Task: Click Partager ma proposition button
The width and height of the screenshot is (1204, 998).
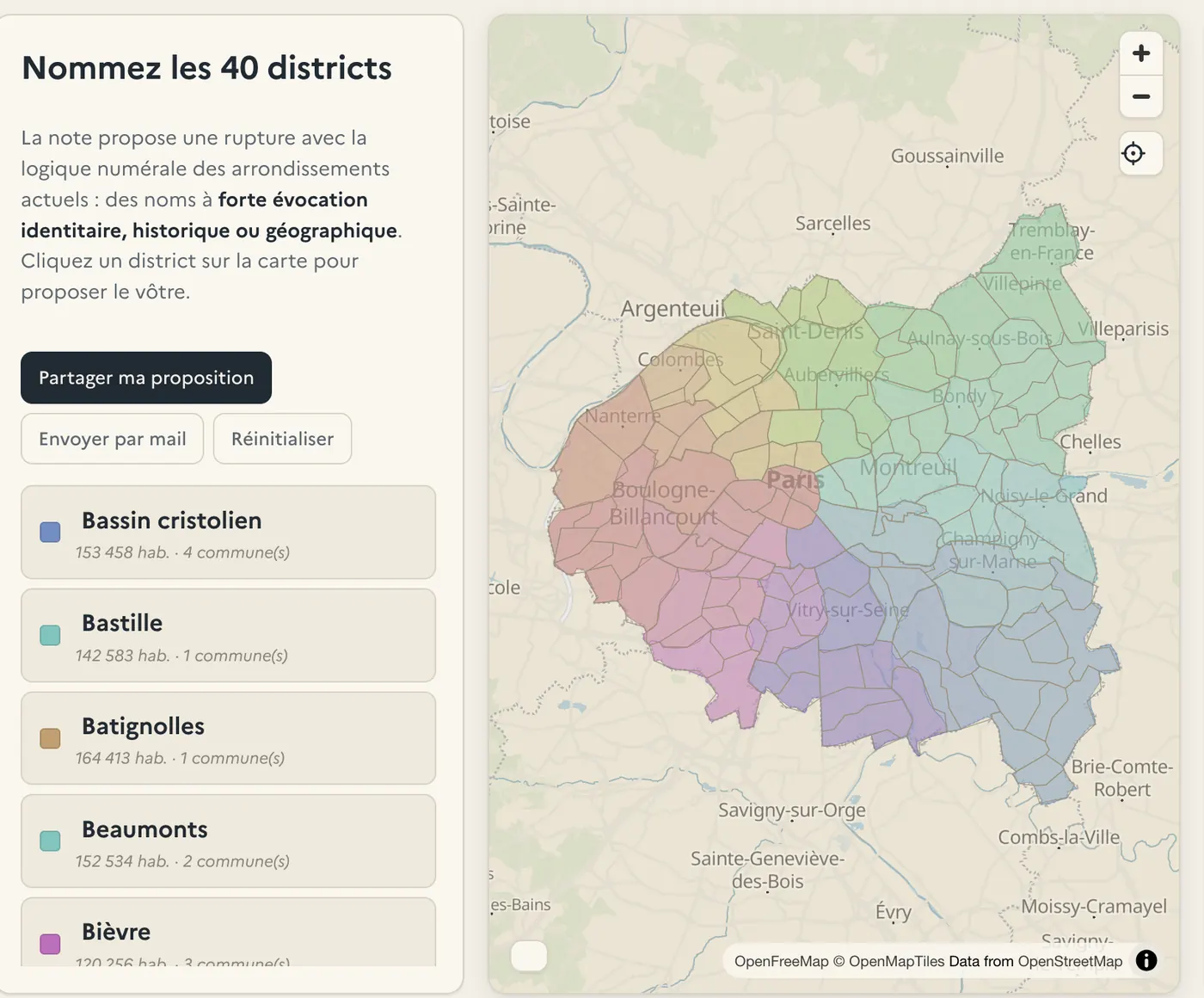Action: [x=146, y=378]
